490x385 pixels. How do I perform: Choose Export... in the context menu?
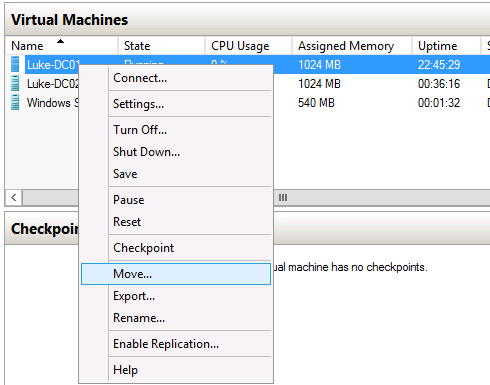[176, 296]
